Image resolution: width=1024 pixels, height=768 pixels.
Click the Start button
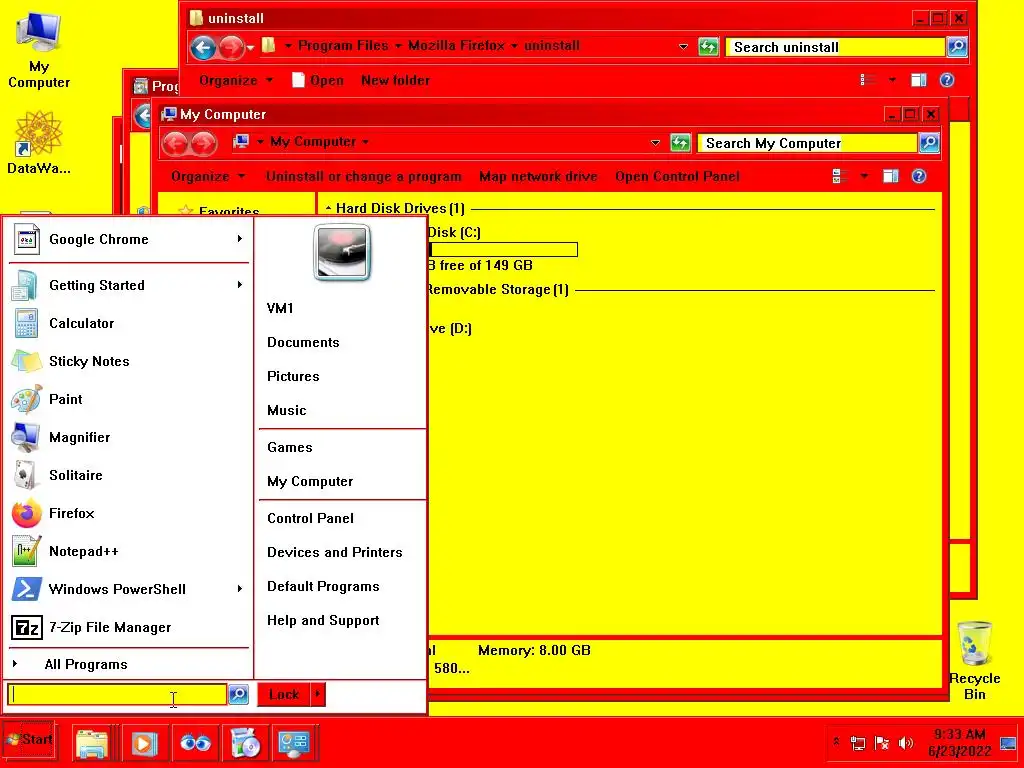pos(29,740)
